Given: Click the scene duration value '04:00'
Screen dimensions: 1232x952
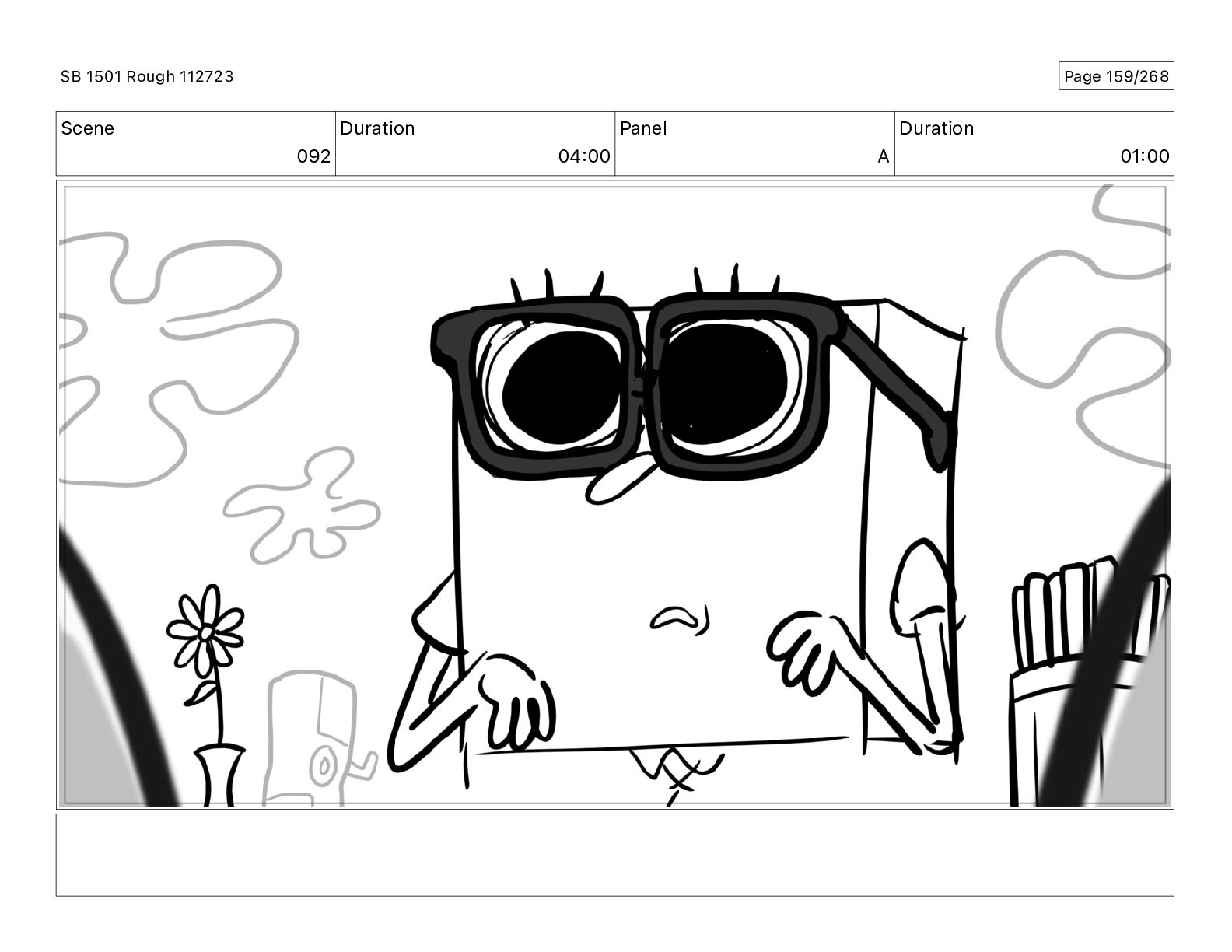Looking at the screenshot, I should 584,156.
